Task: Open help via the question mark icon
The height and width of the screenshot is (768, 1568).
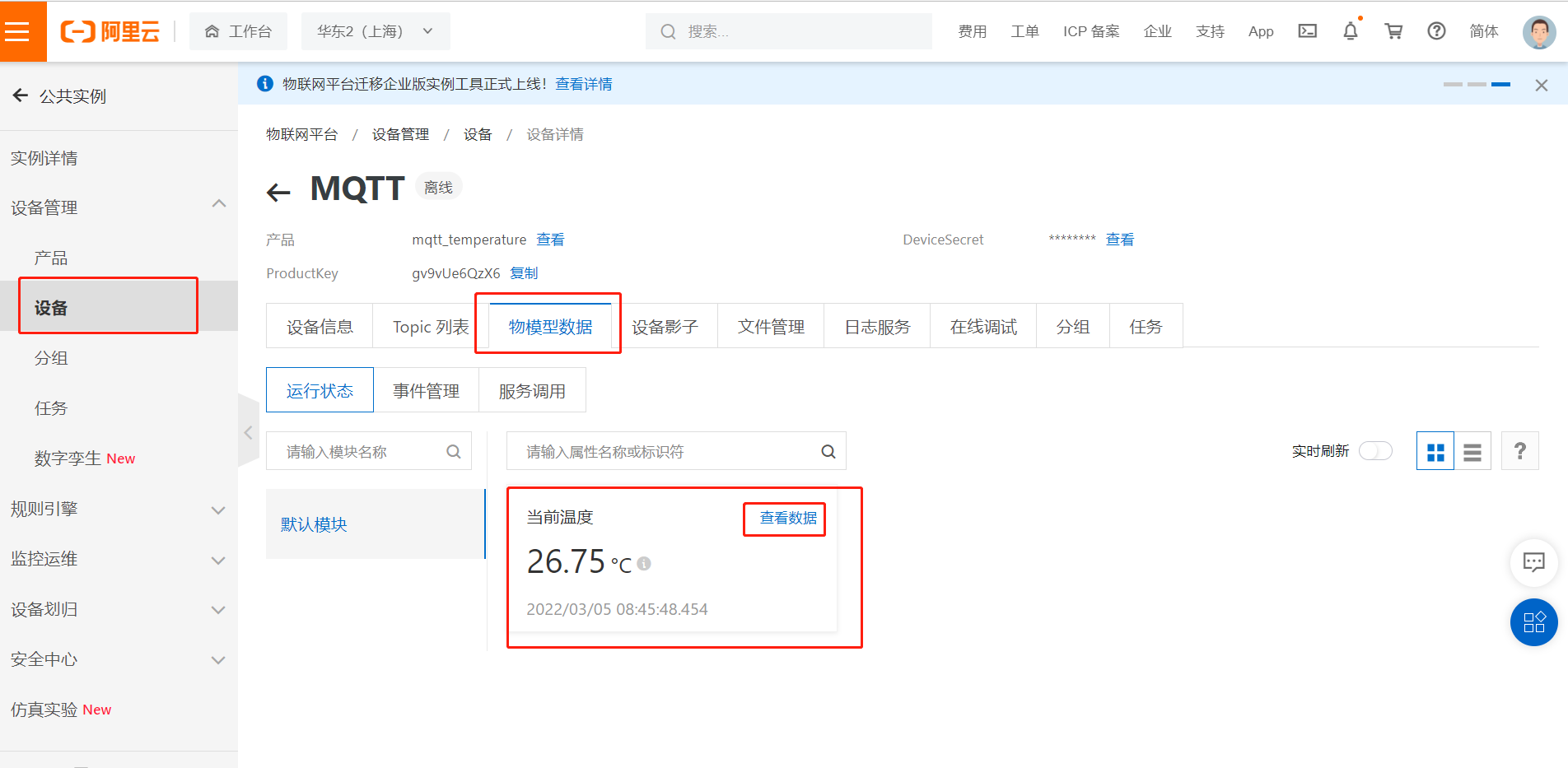Action: [x=1436, y=30]
